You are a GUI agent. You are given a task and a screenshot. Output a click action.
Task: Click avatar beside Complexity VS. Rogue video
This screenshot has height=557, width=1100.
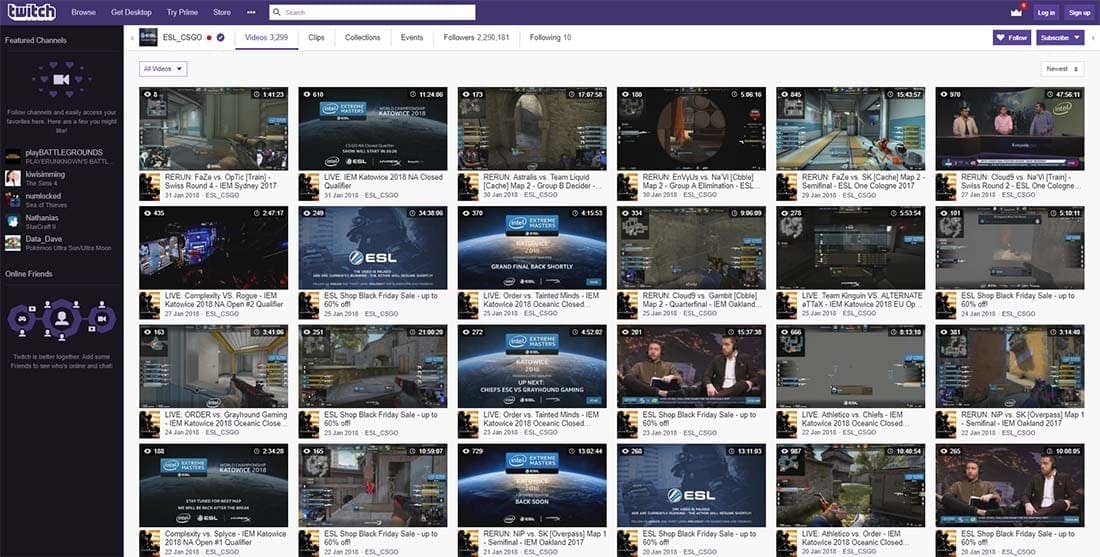[x=150, y=306]
